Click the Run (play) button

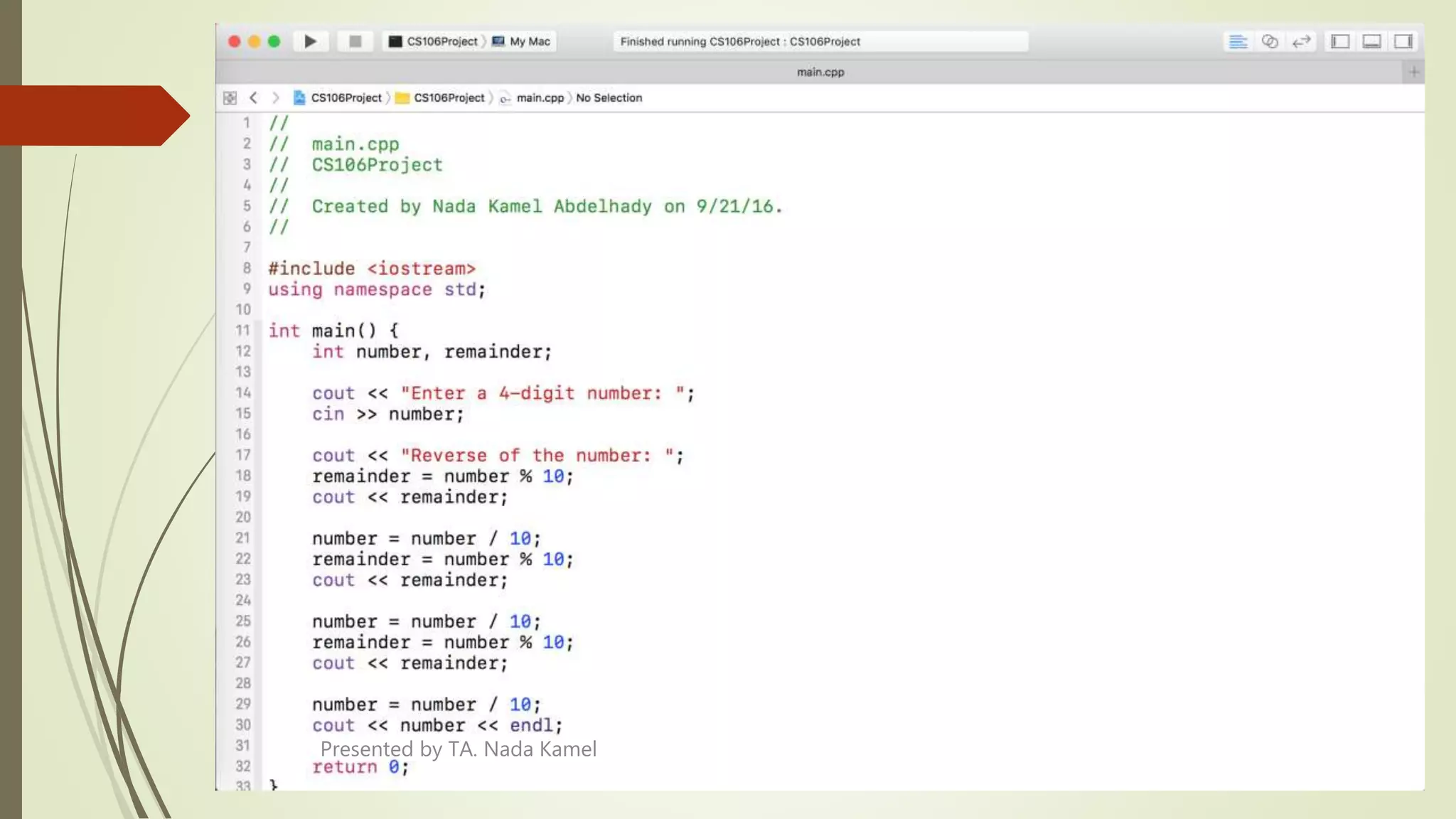point(310,41)
